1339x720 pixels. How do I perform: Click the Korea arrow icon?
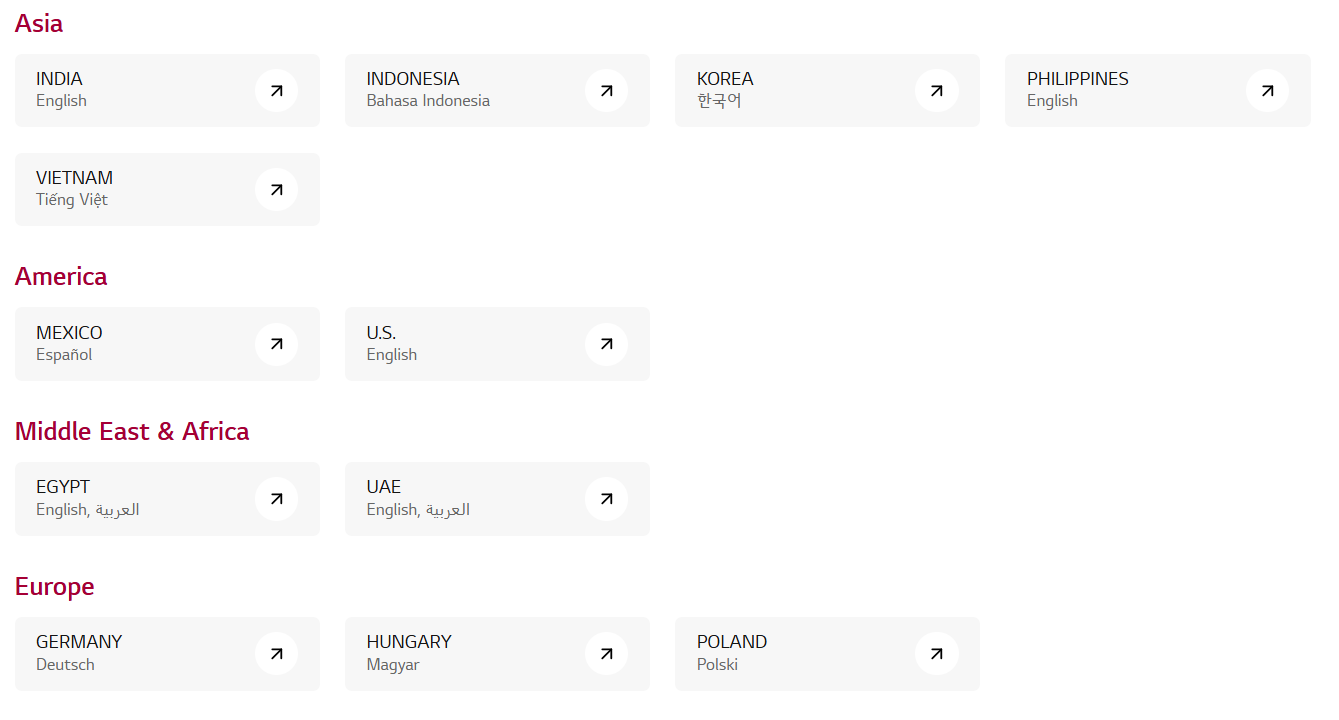[x=936, y=91]
